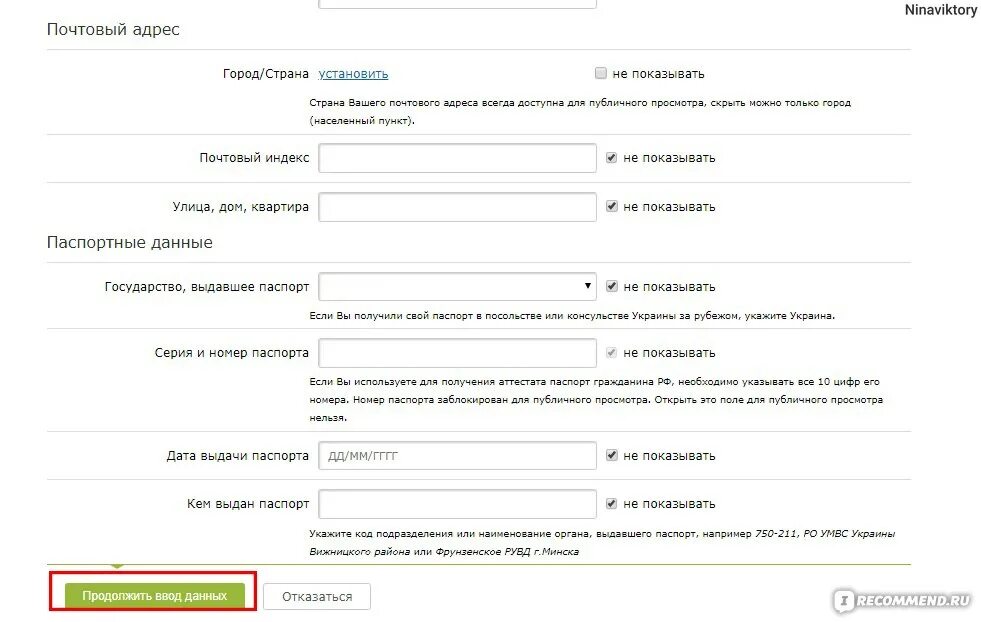Click the 'Продолжить ввод данных' button
Viewport: 981px width, 622px height.
[x=155, y=596]
